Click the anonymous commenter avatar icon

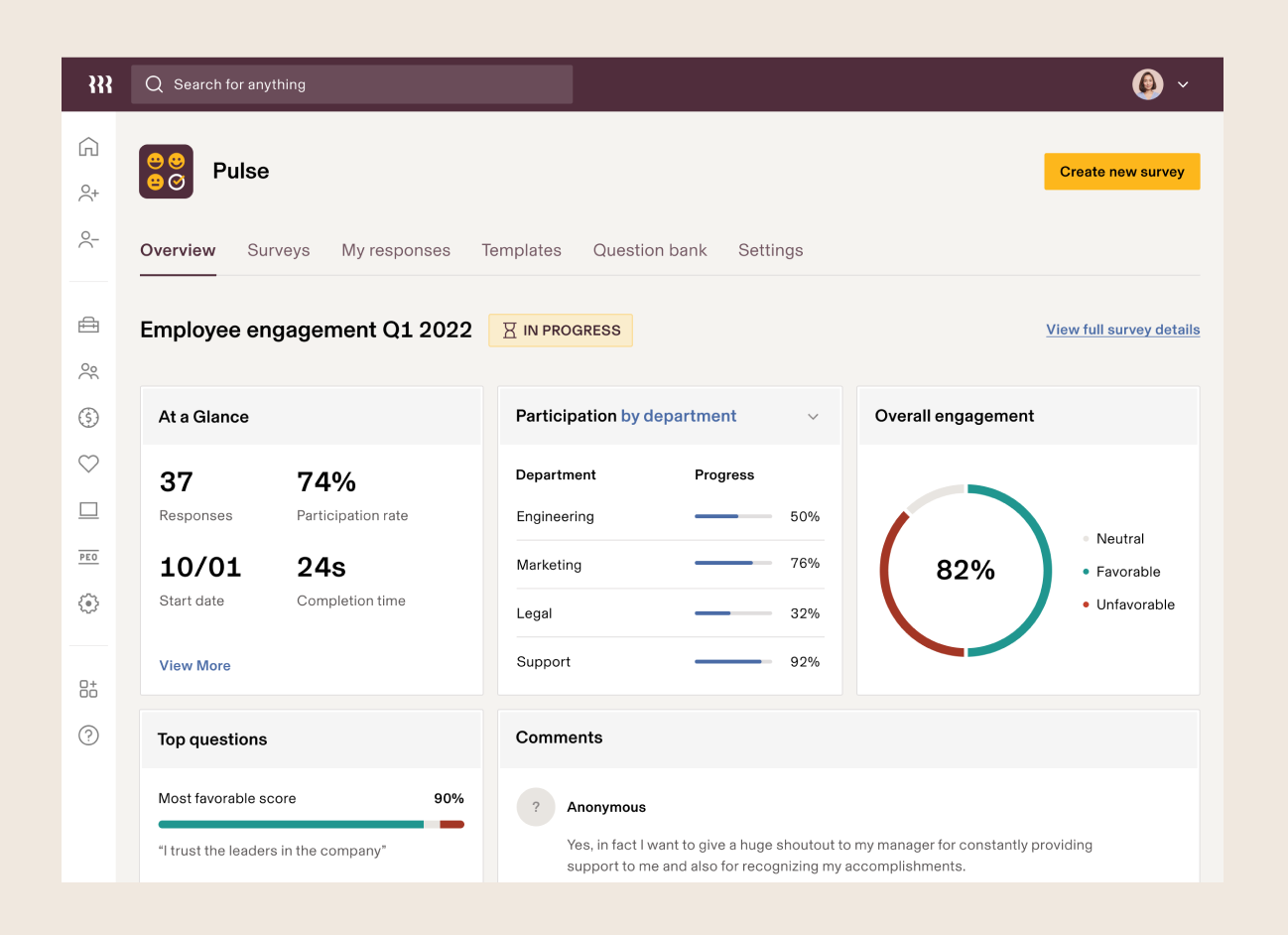tap(536, 807)
